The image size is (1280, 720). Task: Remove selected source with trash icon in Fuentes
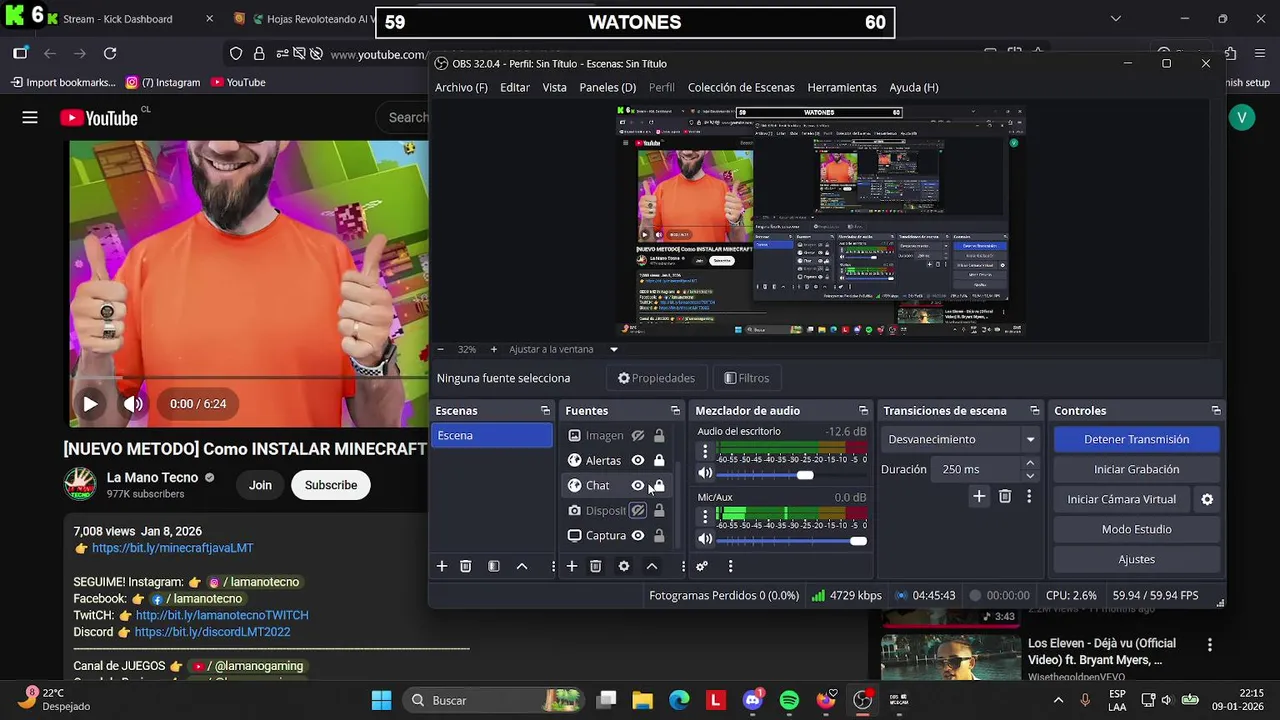[596, 566]
